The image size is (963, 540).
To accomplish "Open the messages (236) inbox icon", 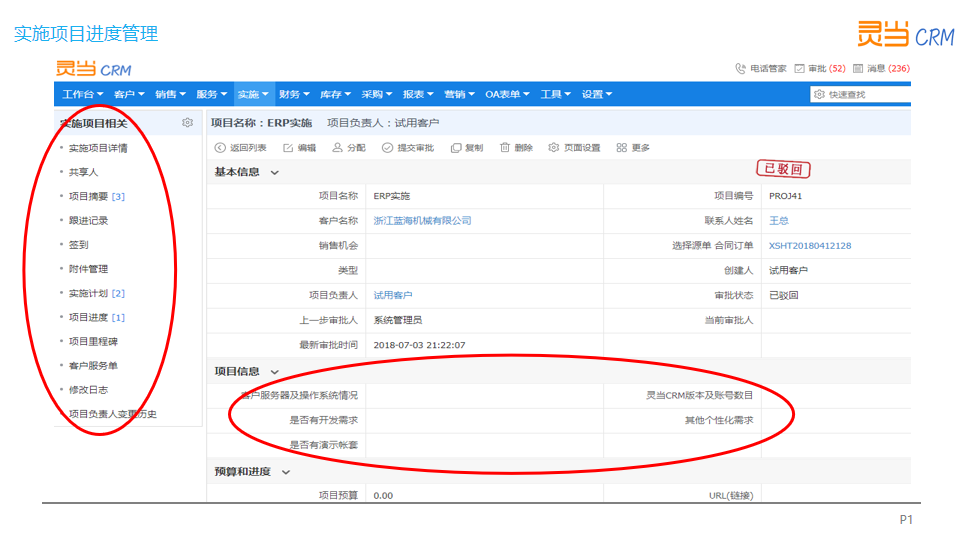I will pyautogui.click(x=858, y=68).
